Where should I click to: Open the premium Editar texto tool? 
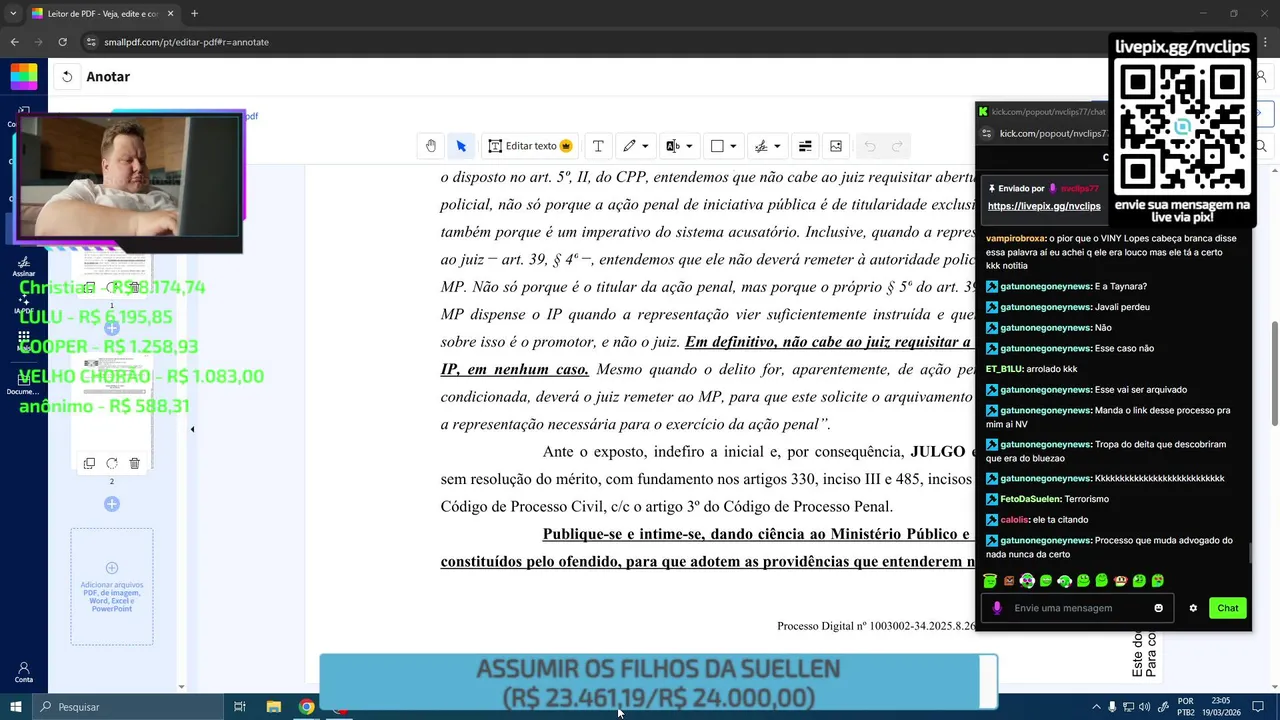pos(530,146)
